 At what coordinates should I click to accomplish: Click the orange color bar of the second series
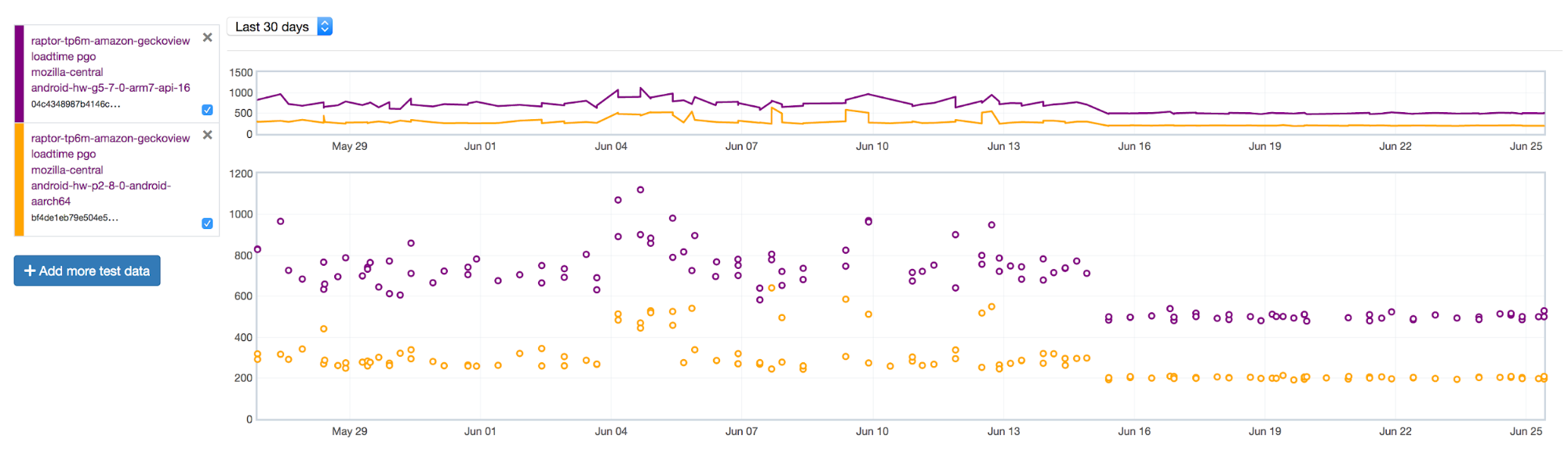(x=20, y=180)
